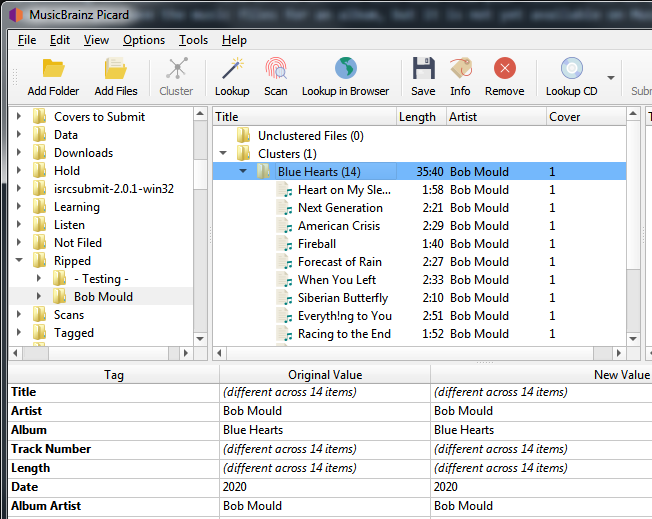The width and height of the screenshot is (652, 519).
Task: Click cluster list scroll down arrow
Action: point(633,339)
